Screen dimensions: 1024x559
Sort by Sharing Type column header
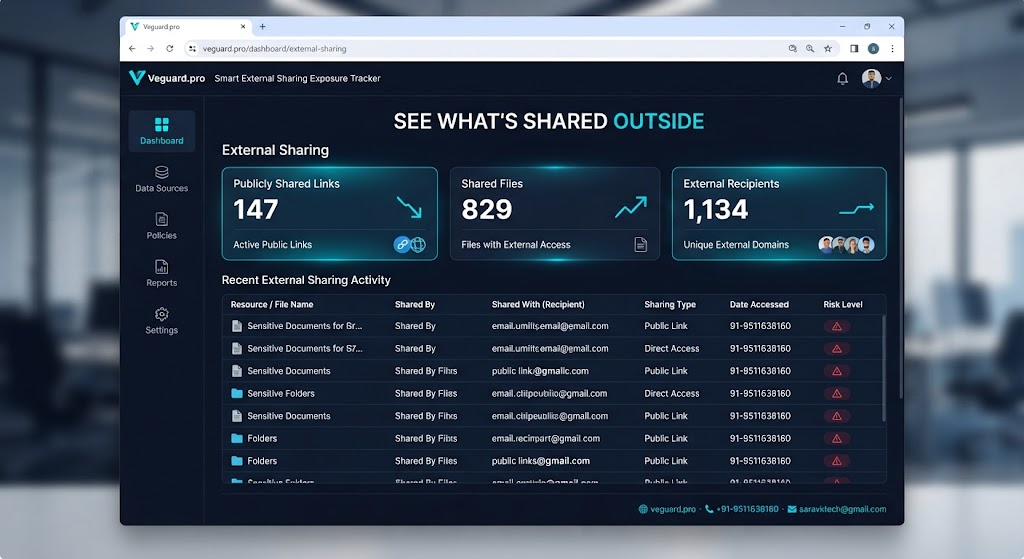(670, 304)
